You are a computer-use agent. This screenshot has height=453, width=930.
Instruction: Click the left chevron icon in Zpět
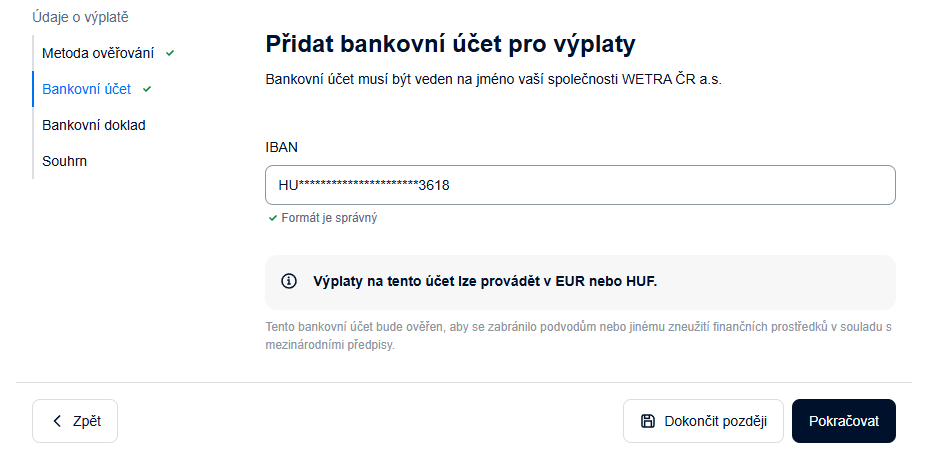pos(57,421)
